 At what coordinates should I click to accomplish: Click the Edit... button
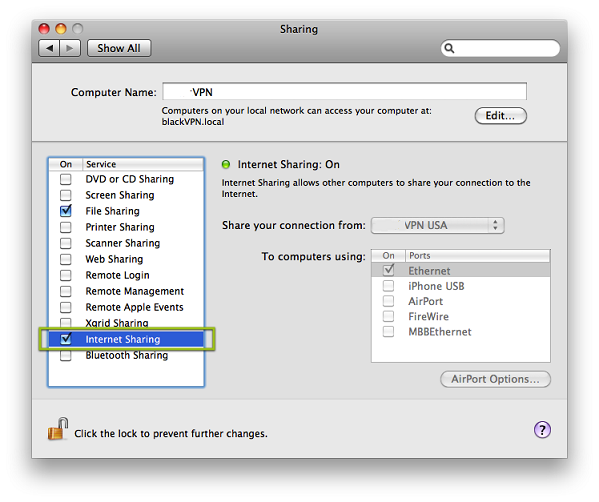click(x=500, y=115)
